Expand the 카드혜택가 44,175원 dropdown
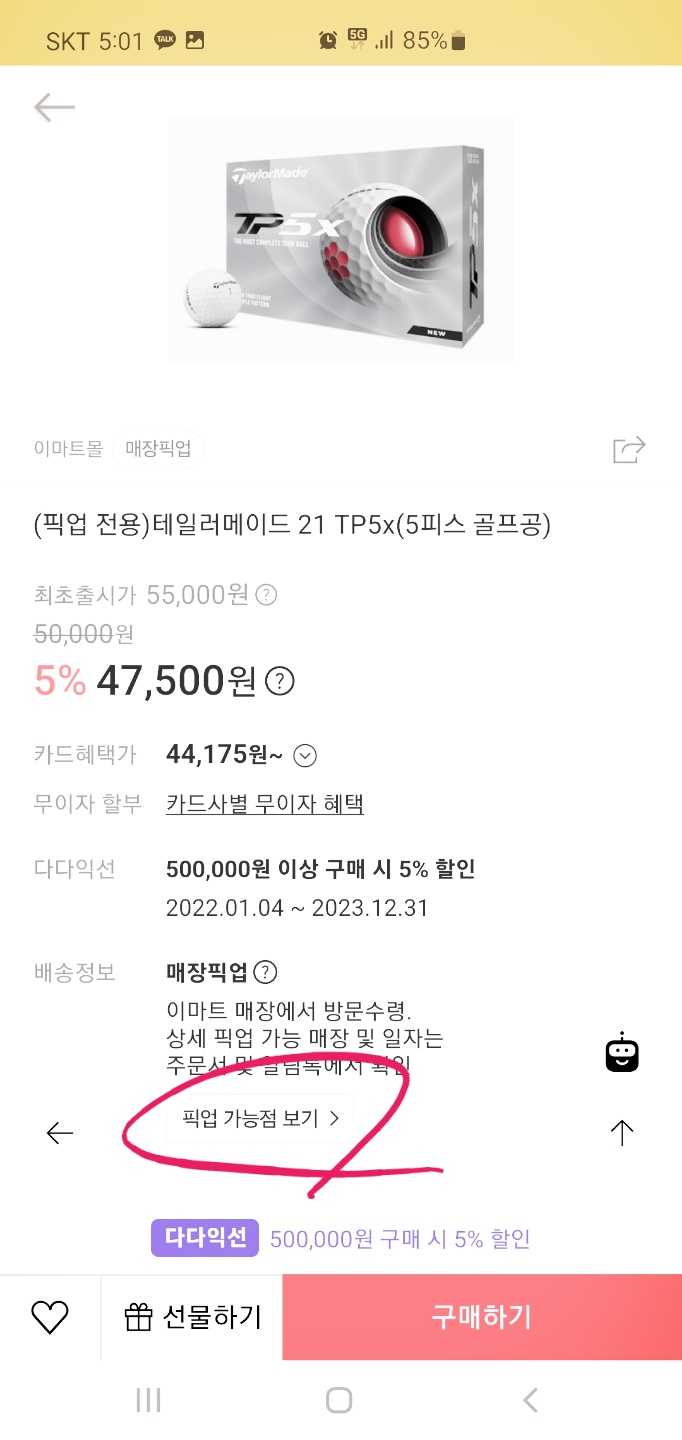The height and width of the screenshot is (1440, 682). point(306,756)
